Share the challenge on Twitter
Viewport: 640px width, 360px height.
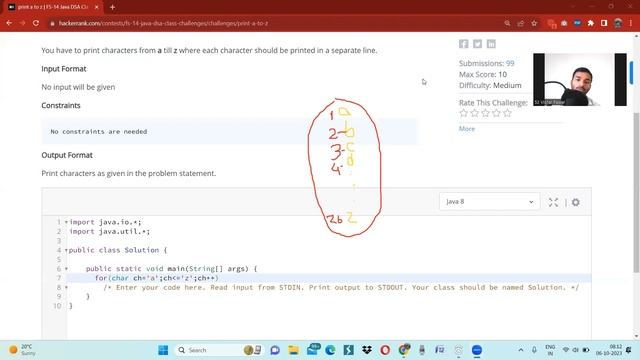click(477, 44)
